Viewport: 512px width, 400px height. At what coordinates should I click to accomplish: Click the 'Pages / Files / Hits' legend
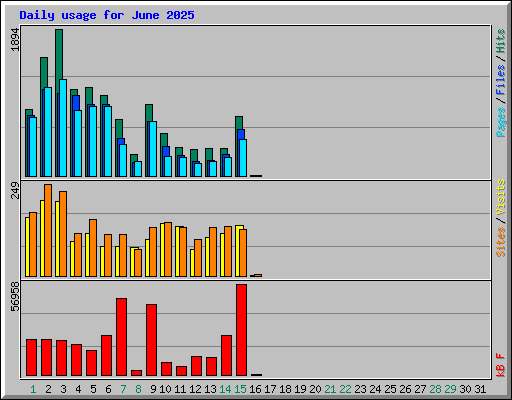pyautogui.click(x=501, y=83)
